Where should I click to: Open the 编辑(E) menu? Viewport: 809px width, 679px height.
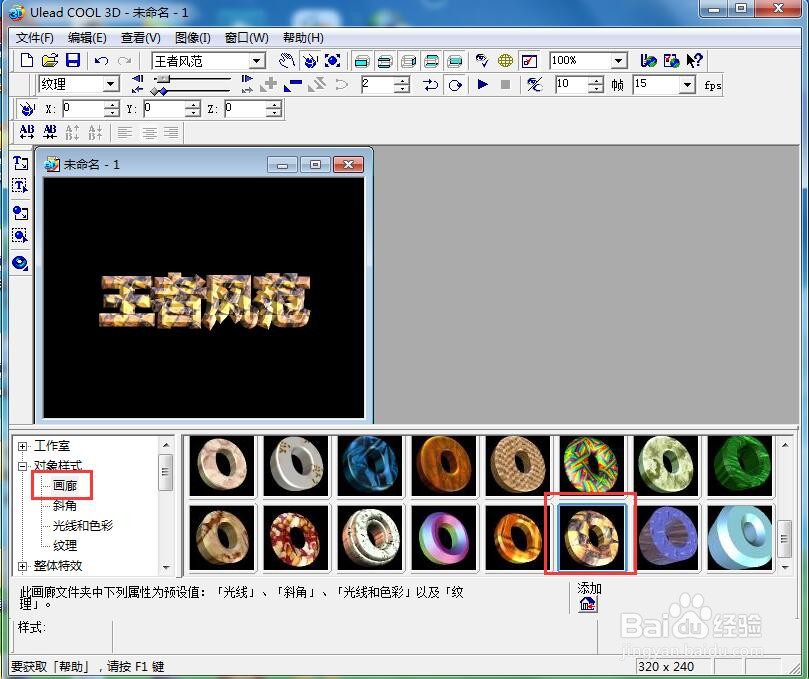(87, 38)
